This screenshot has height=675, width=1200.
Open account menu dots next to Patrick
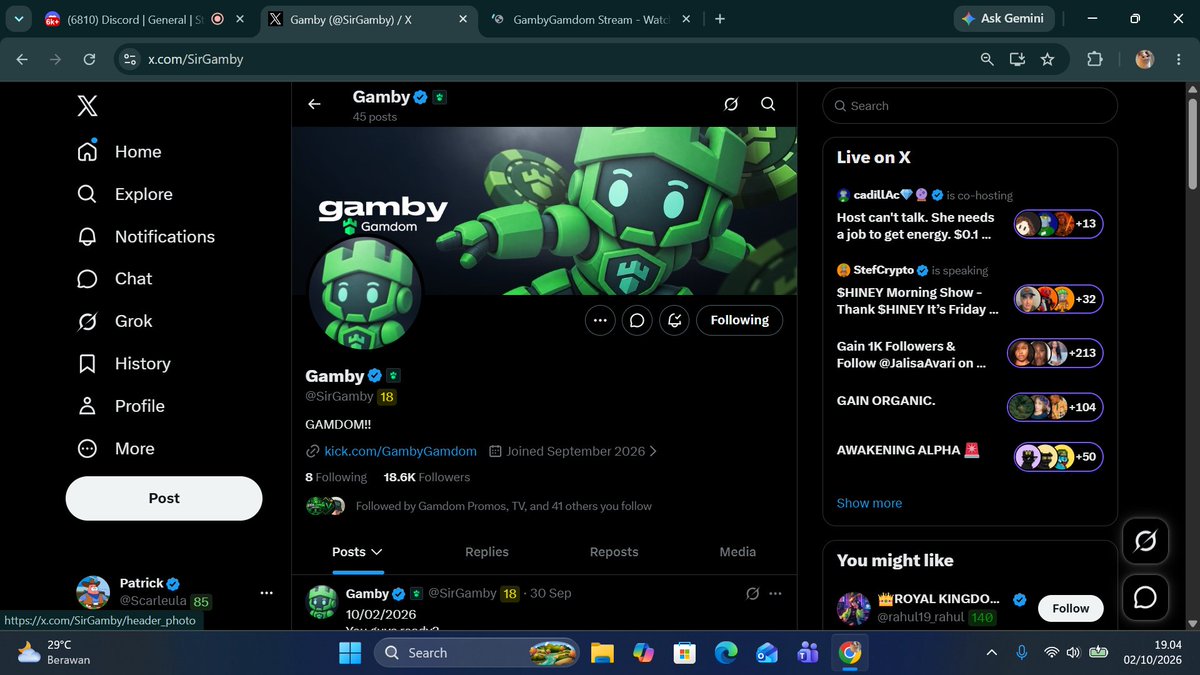[x=266, y=593]
